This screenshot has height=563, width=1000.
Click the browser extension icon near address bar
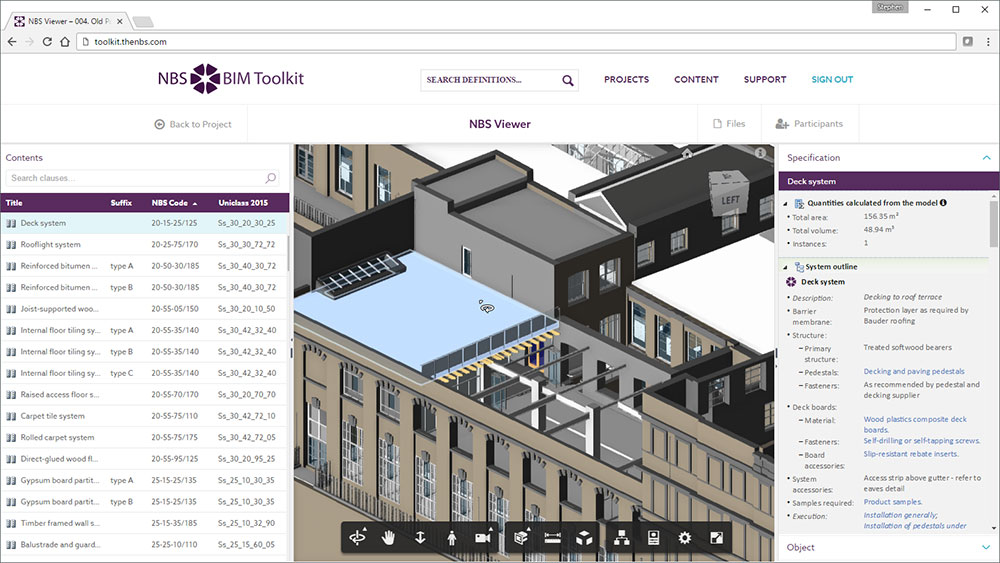tap(967, 41)
